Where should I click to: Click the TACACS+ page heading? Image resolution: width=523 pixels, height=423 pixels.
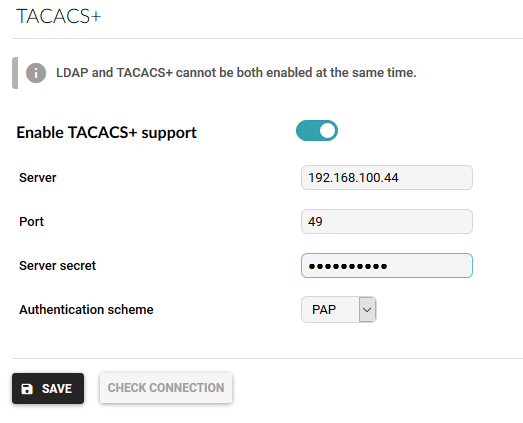point(58,16)
